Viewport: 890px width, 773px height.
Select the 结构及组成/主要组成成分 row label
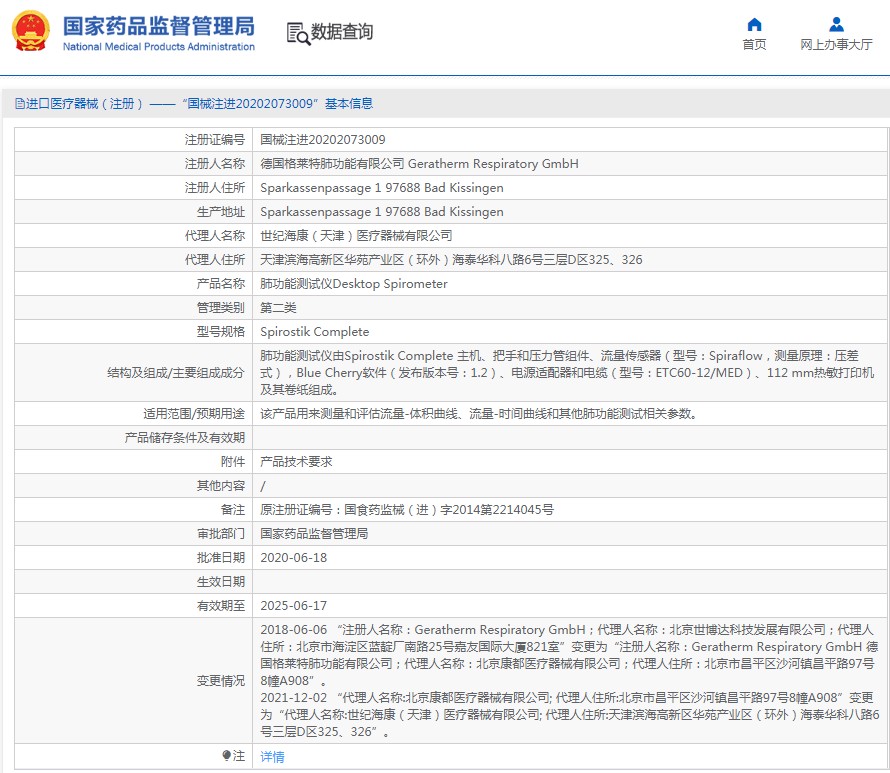[176, 372]
